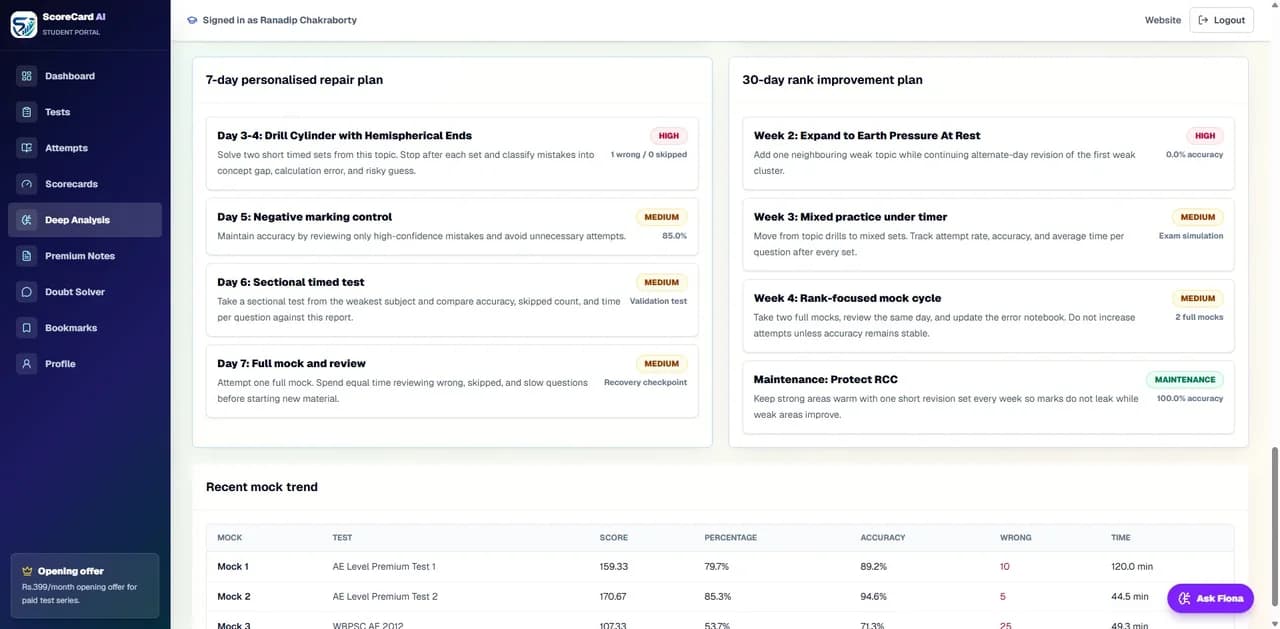Click the 'Exam simulation' label

[1191, 236]
